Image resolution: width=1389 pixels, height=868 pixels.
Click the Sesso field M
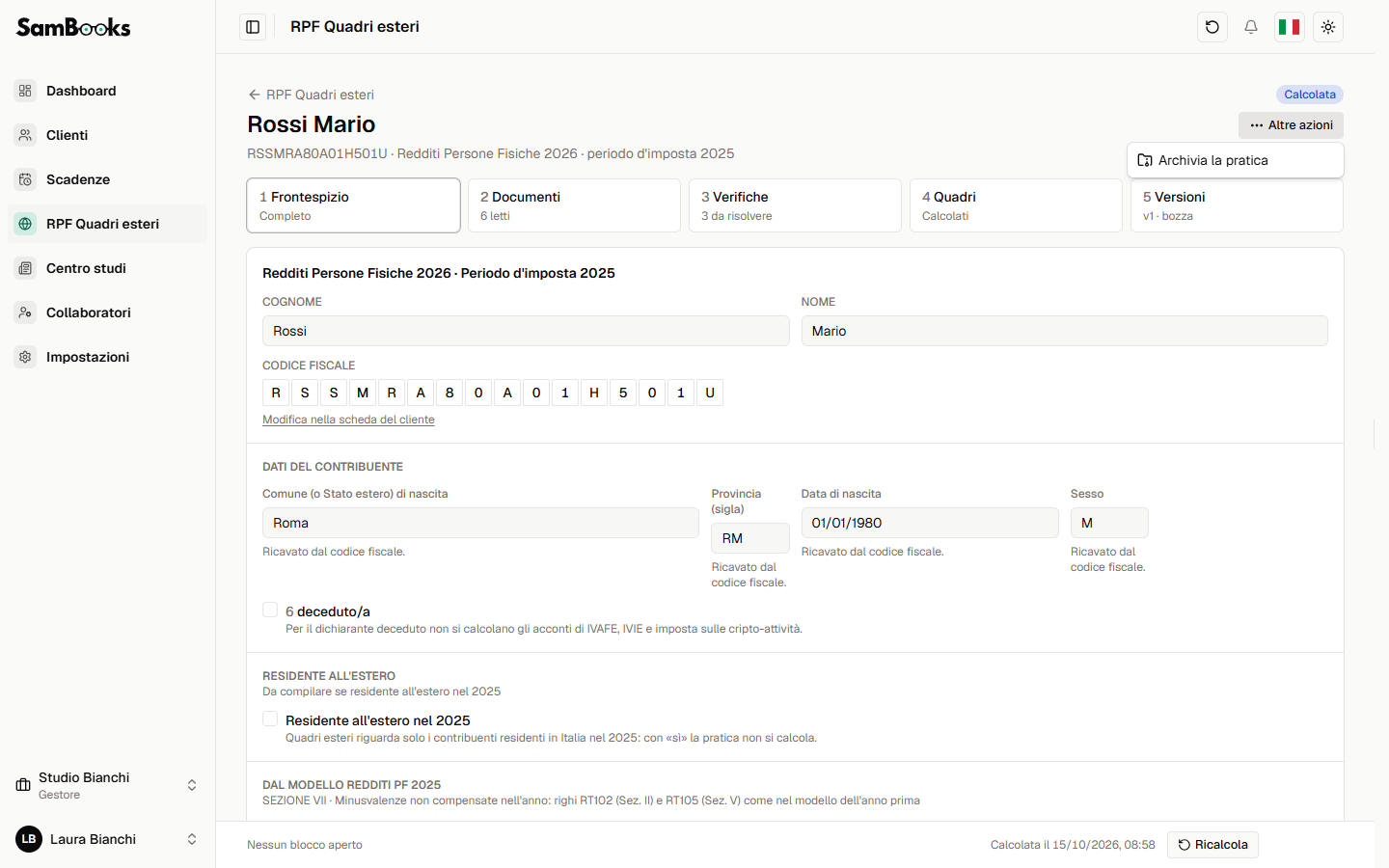click(1109, 523)
